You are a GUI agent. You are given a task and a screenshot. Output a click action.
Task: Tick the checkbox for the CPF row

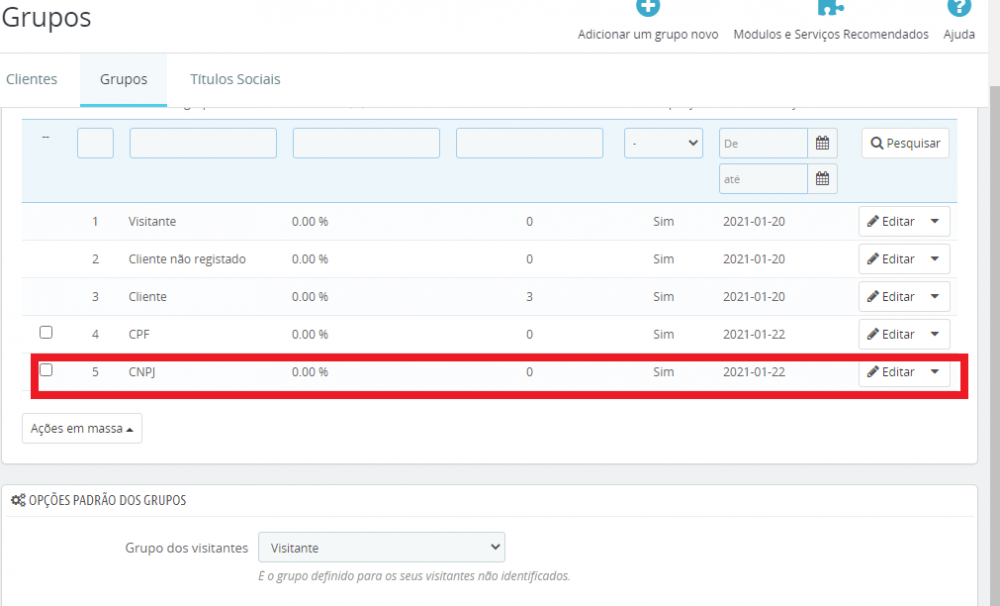(x=46, y=332)
